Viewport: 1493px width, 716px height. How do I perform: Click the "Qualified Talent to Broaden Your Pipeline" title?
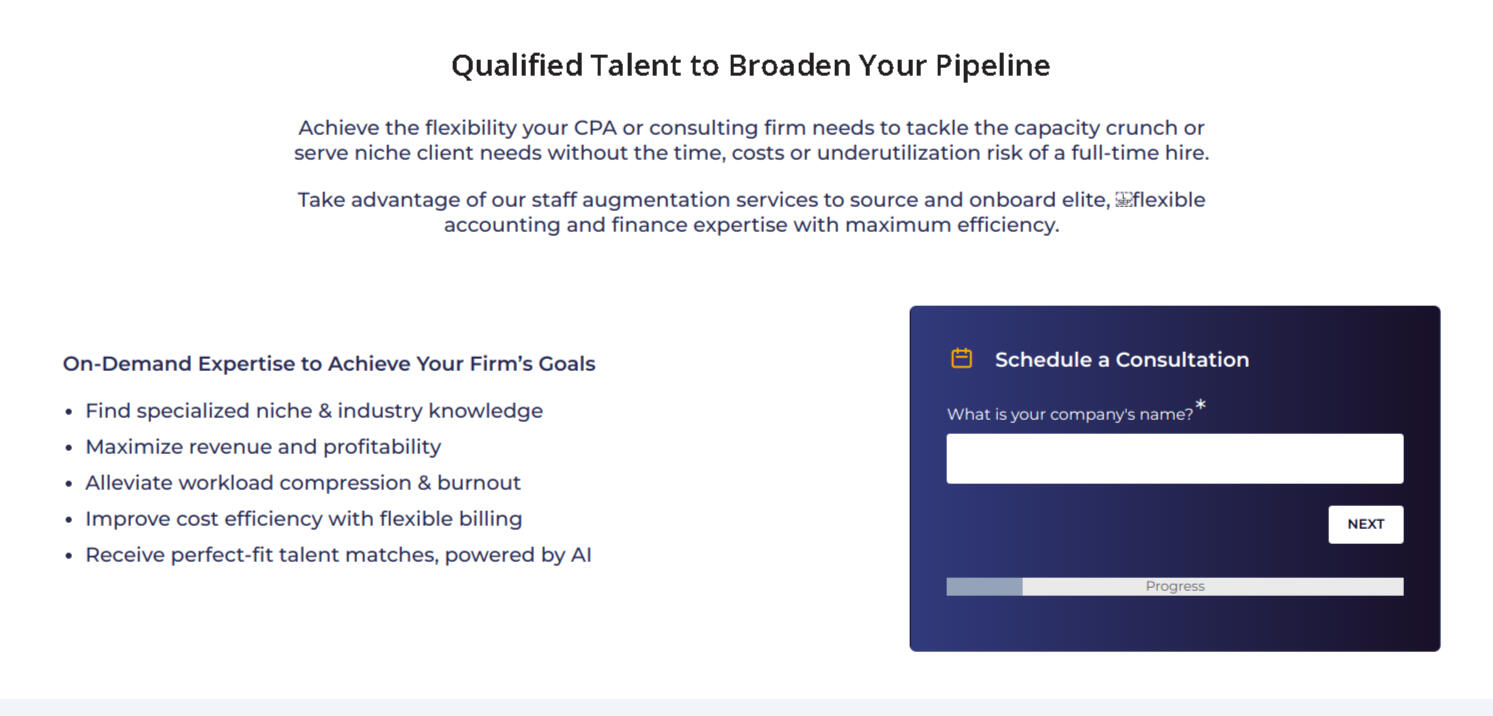tap(750, 66)
